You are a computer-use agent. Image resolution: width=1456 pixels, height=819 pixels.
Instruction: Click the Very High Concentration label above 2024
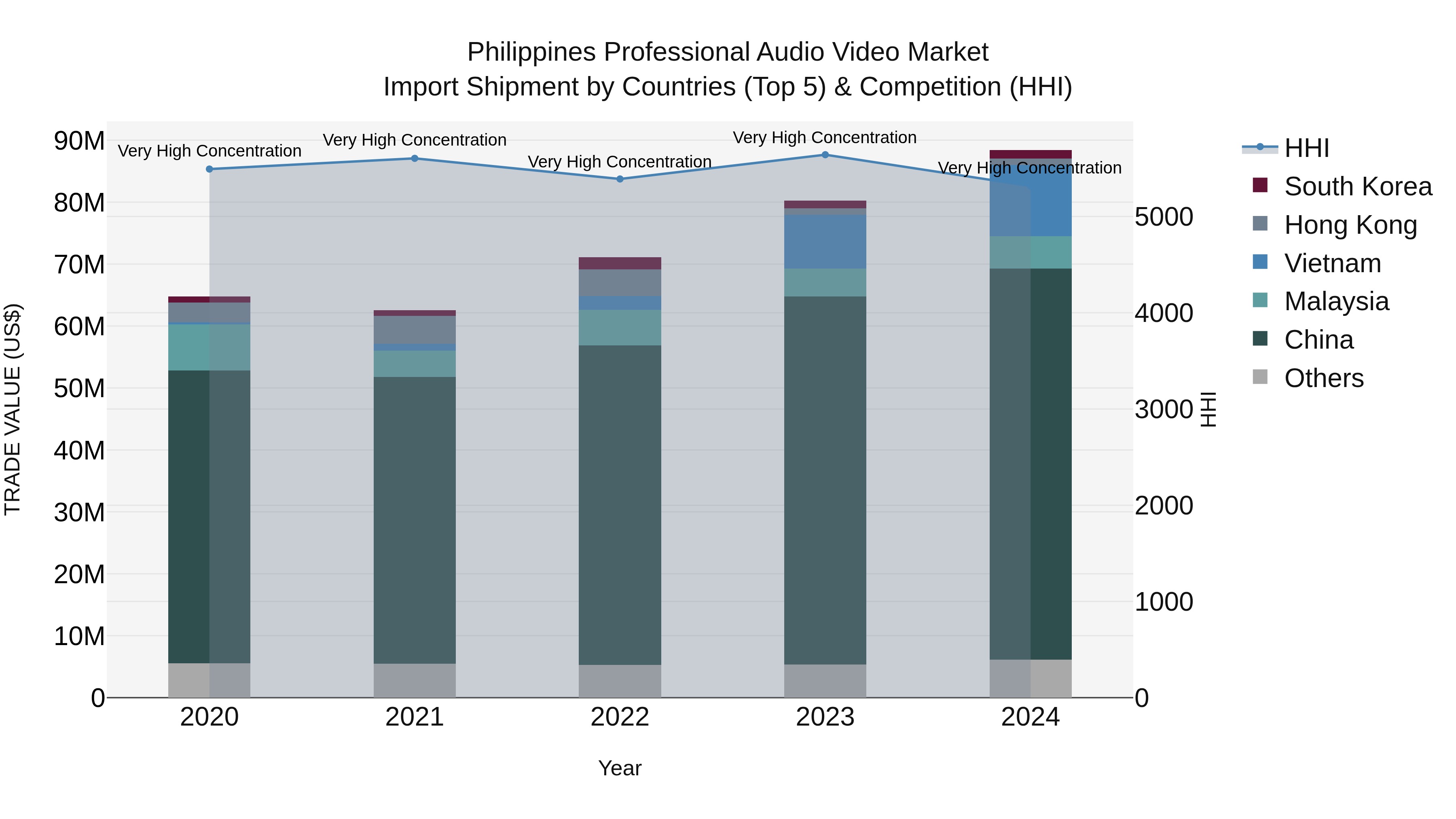[x=1031, y=168]
